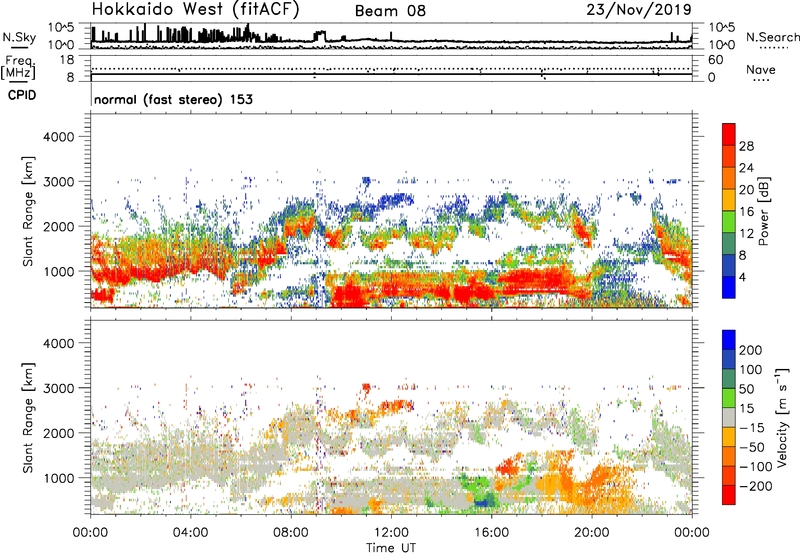Click the '-100' label on velocity colorbar
The image size is (800, 554).
(756, 466)
